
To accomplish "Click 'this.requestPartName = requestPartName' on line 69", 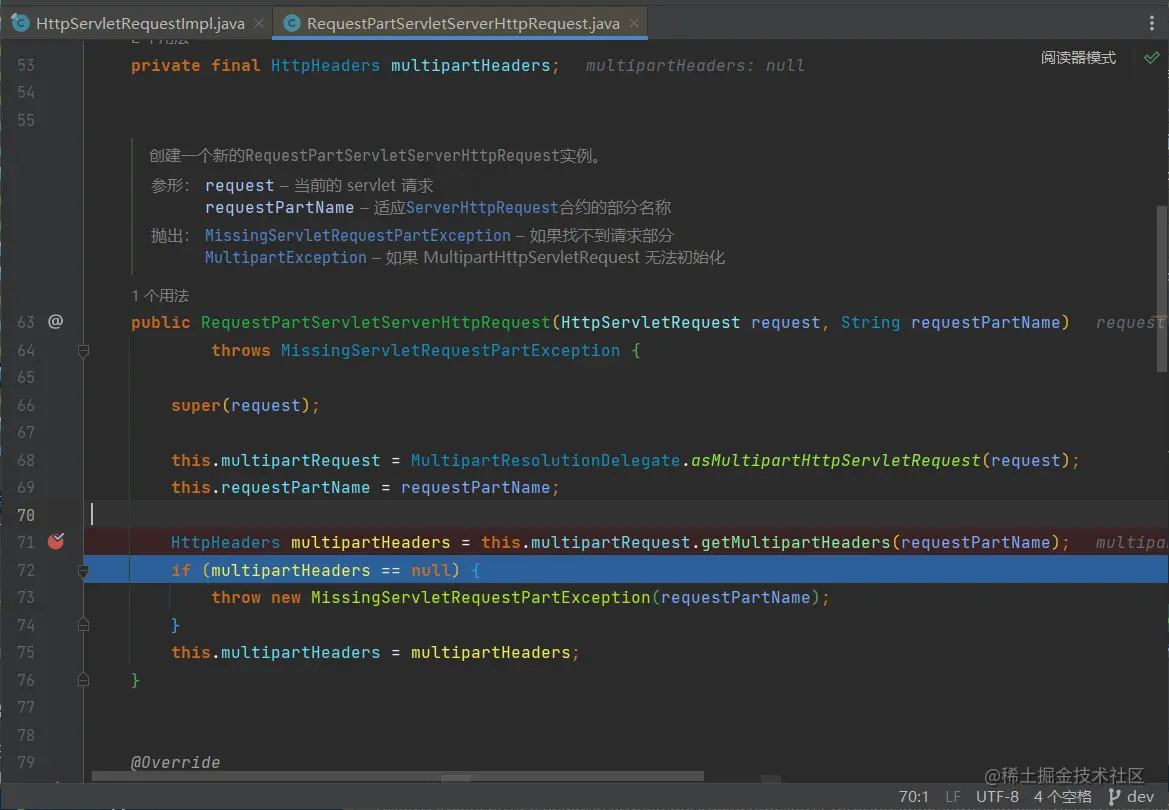I will click(365, 487).
